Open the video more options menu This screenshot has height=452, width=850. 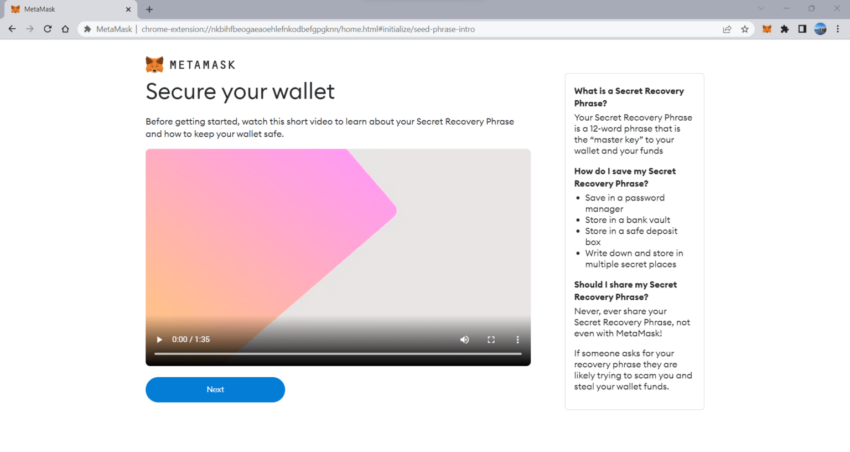pos(517,340)
